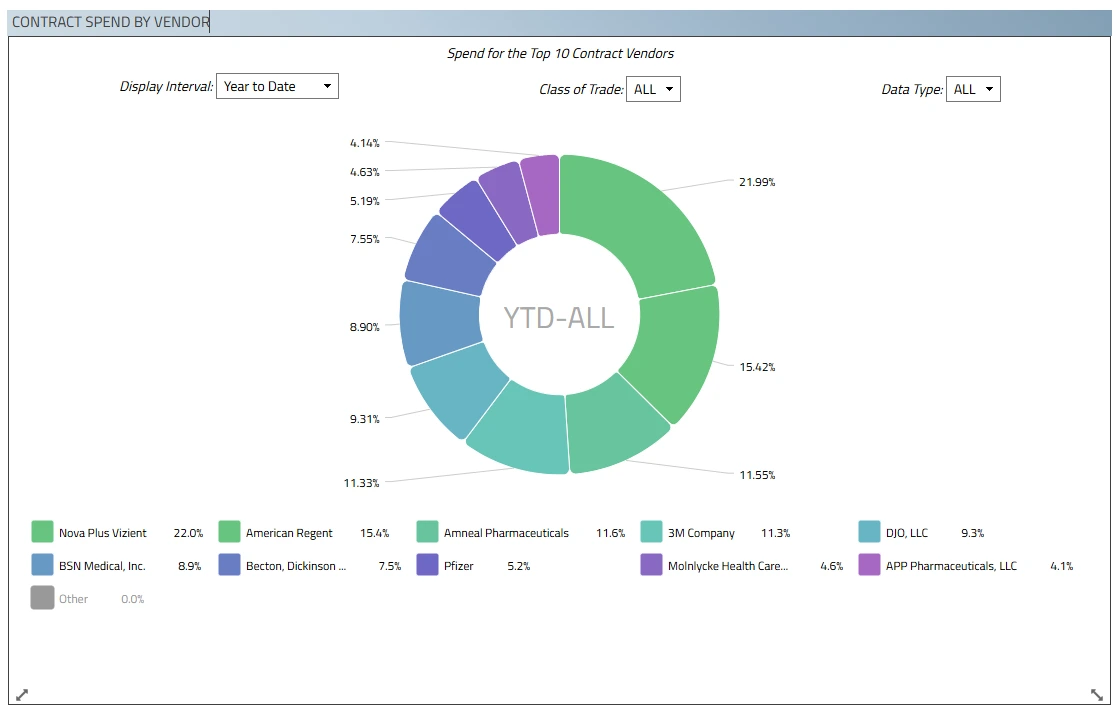
Task: Click the 0.0% legend value
Action: [x=132, y=599]
